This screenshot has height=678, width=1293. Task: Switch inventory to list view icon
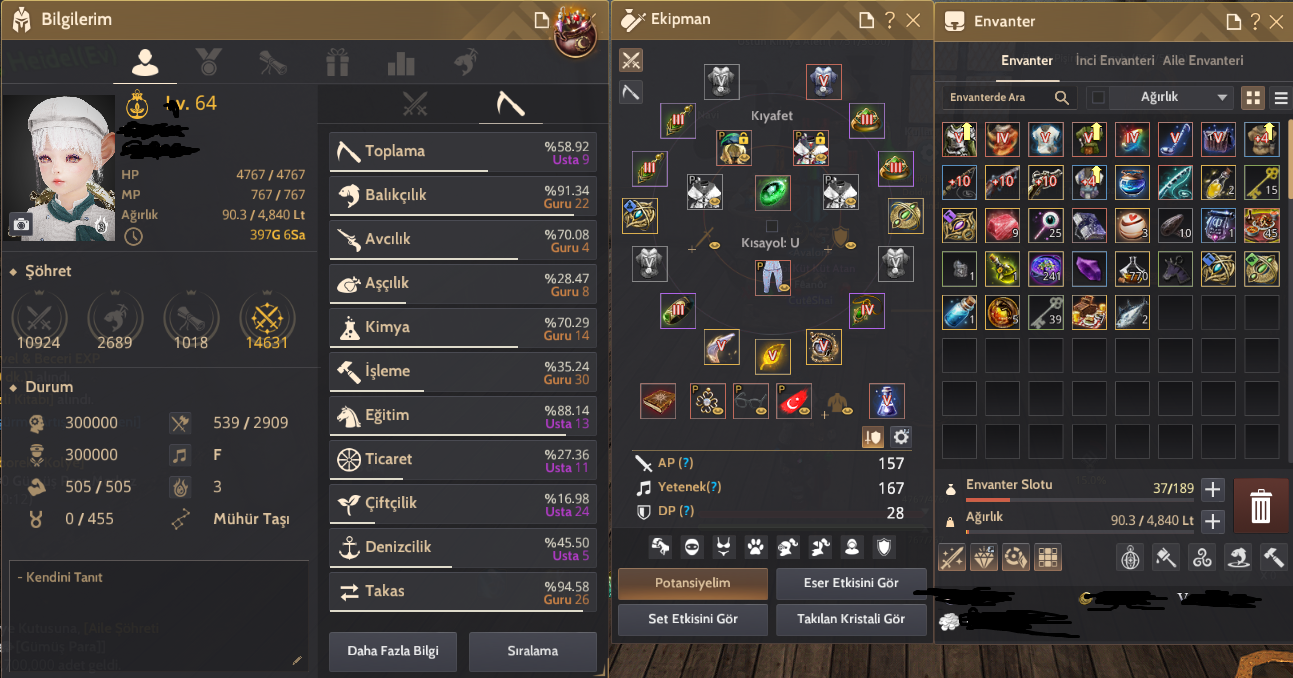click(x=1280, y=98)
